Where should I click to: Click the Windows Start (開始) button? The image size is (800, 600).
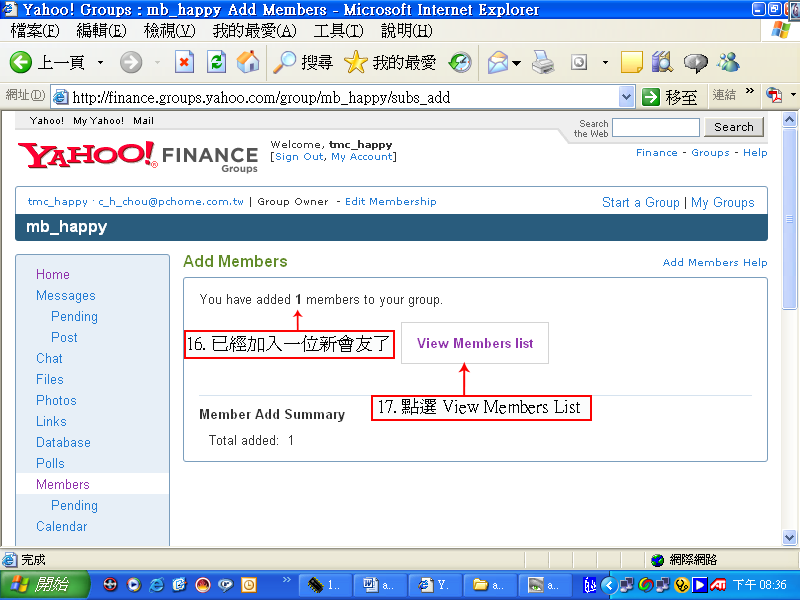point(43,584)
